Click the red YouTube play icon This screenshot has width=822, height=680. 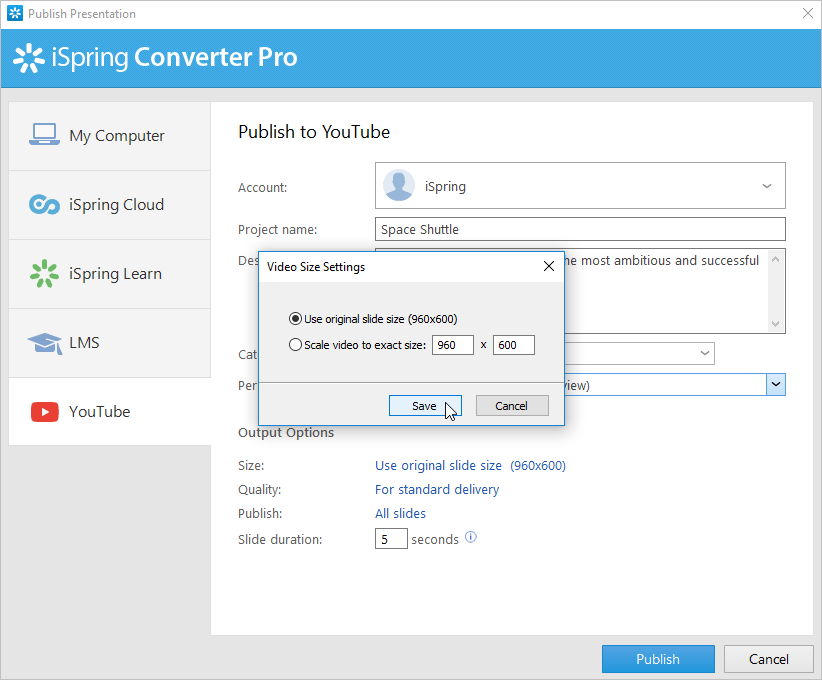(45, 412)
